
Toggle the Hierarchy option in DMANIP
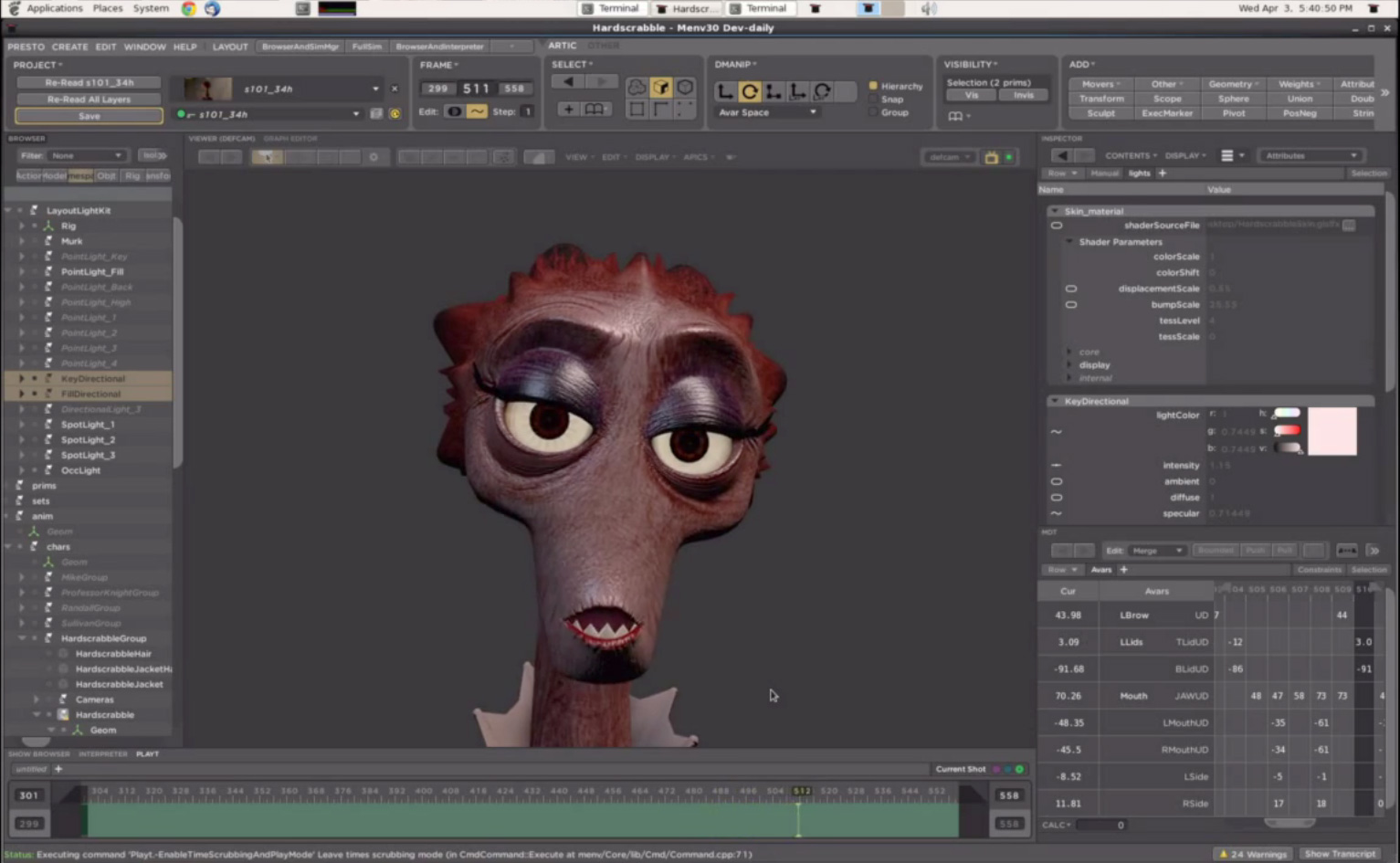(x=874, y=85)
